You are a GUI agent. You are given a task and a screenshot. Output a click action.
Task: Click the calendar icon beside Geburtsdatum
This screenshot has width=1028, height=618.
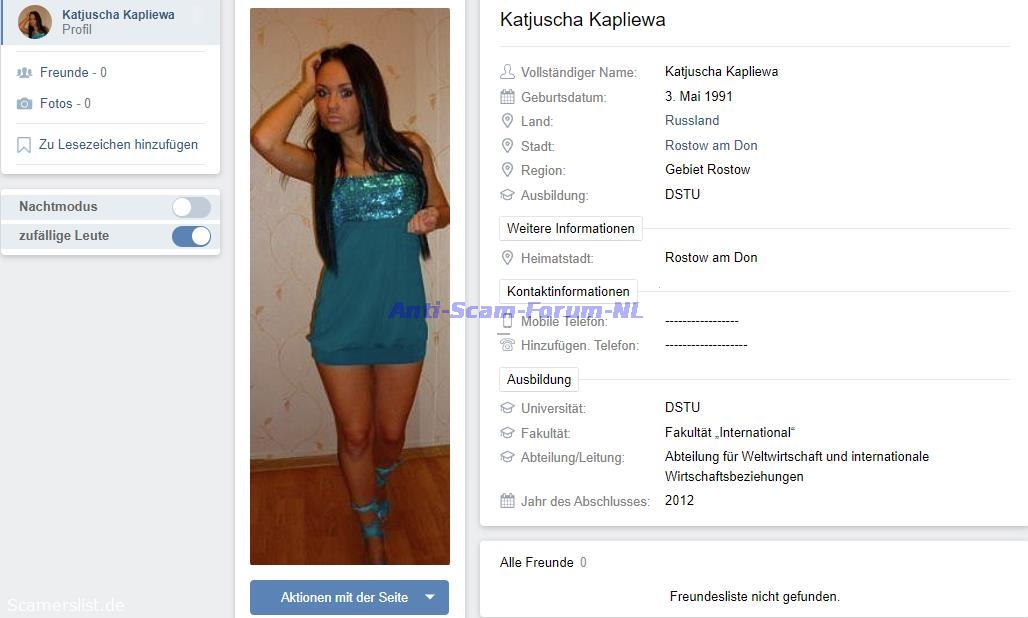(x=507, y=97)
